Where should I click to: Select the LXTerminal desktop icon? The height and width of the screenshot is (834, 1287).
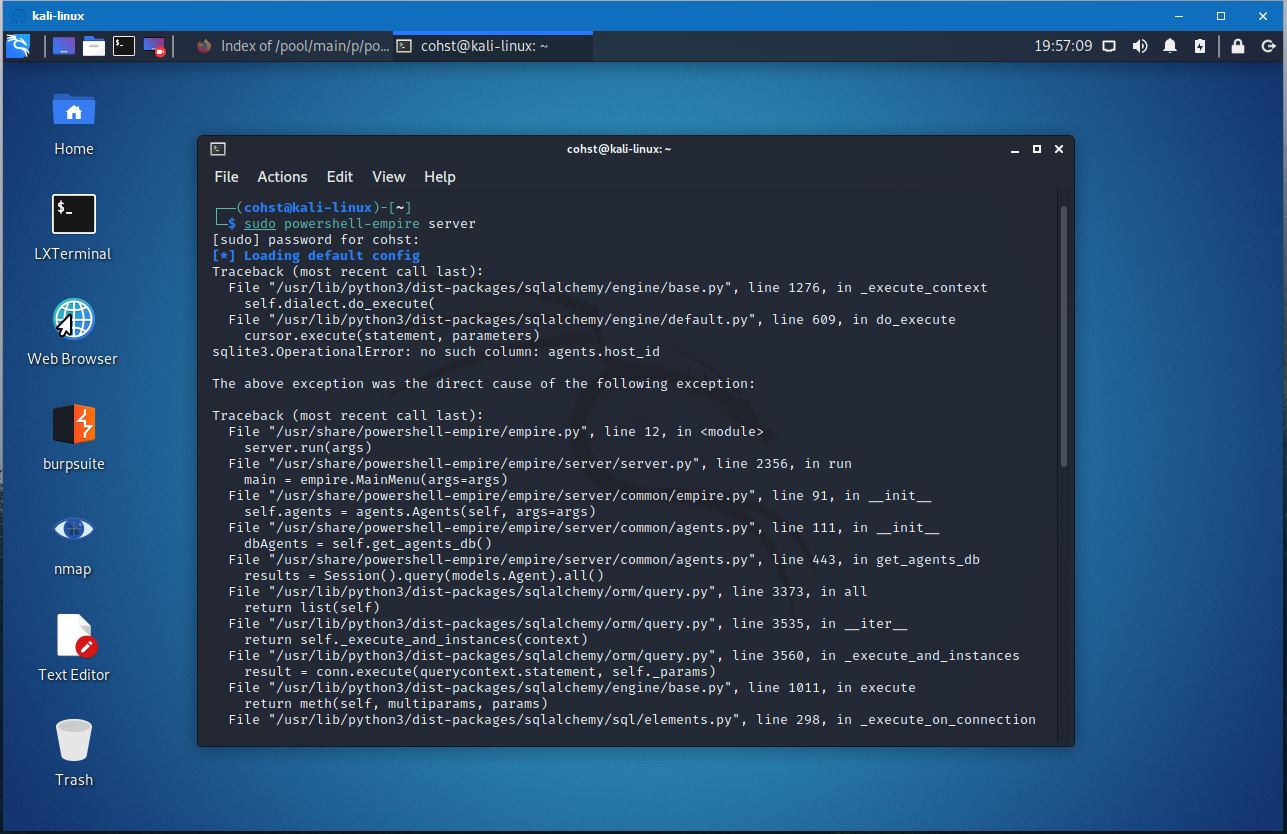click(74, 228)
